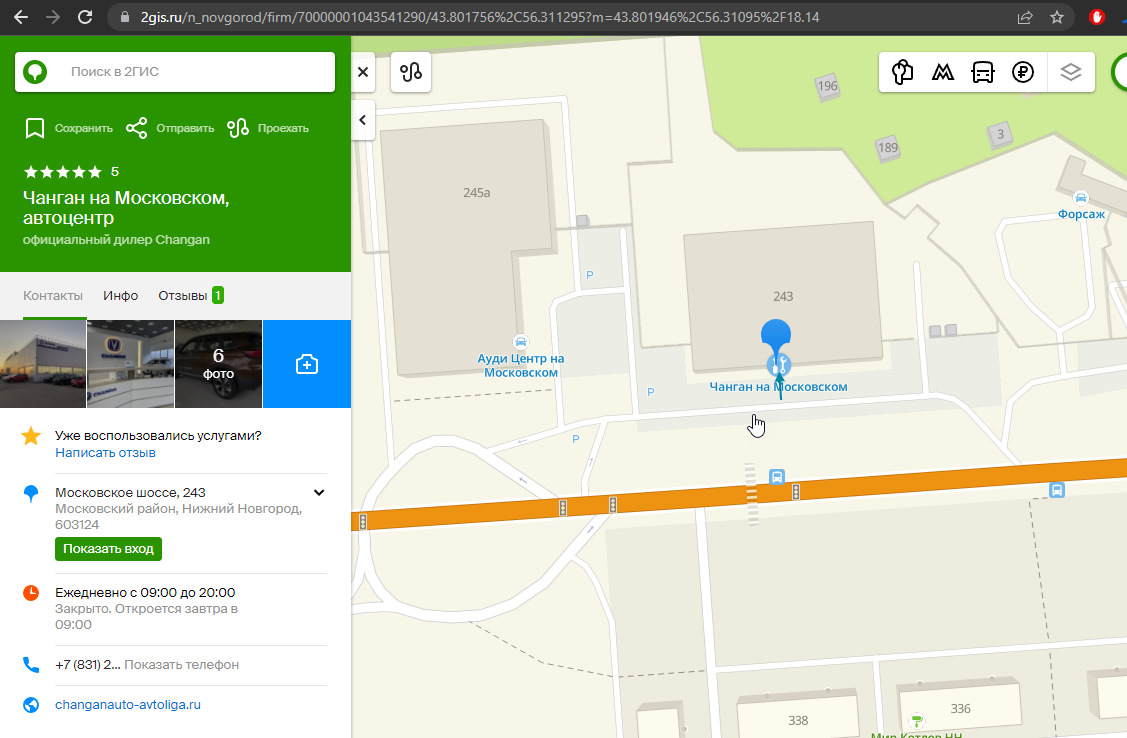
Task: Click building number 189 on map
Action: [888, 148]
